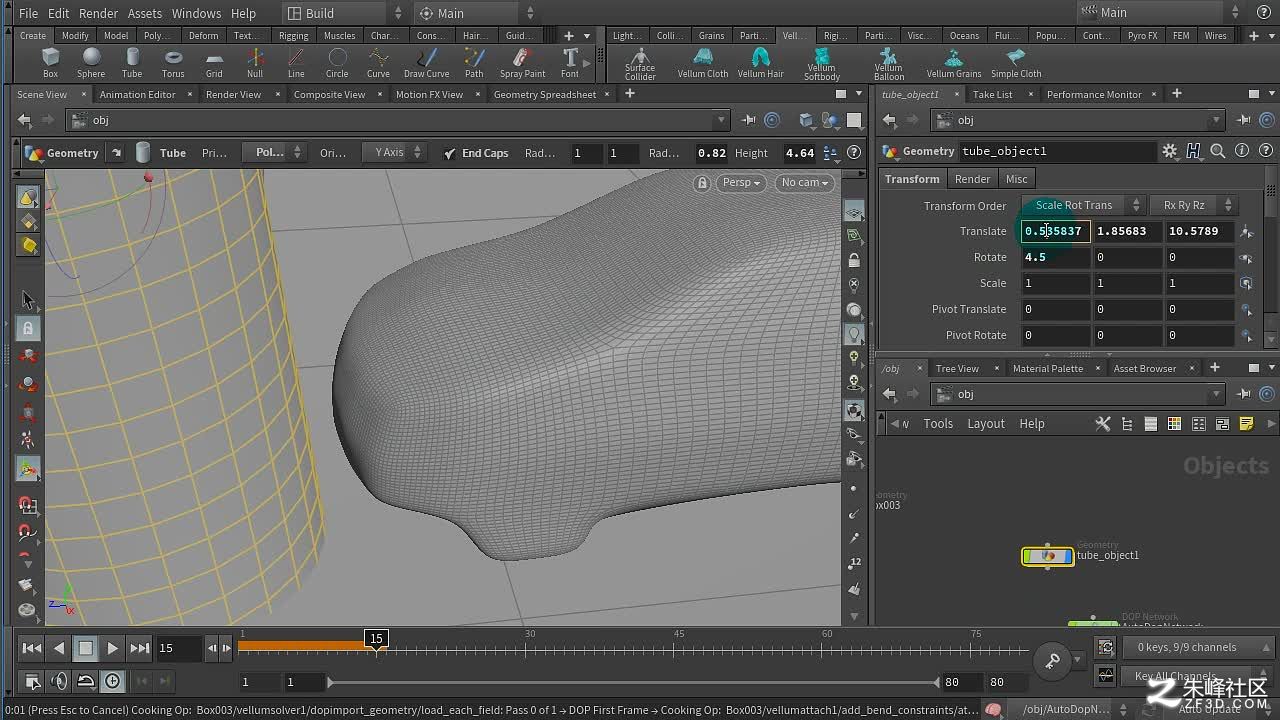This screenshot has width=1280, height=720.
Task: Toggle viewport lock camera icon
Action: pyautogui.click(x=702, y=183)
